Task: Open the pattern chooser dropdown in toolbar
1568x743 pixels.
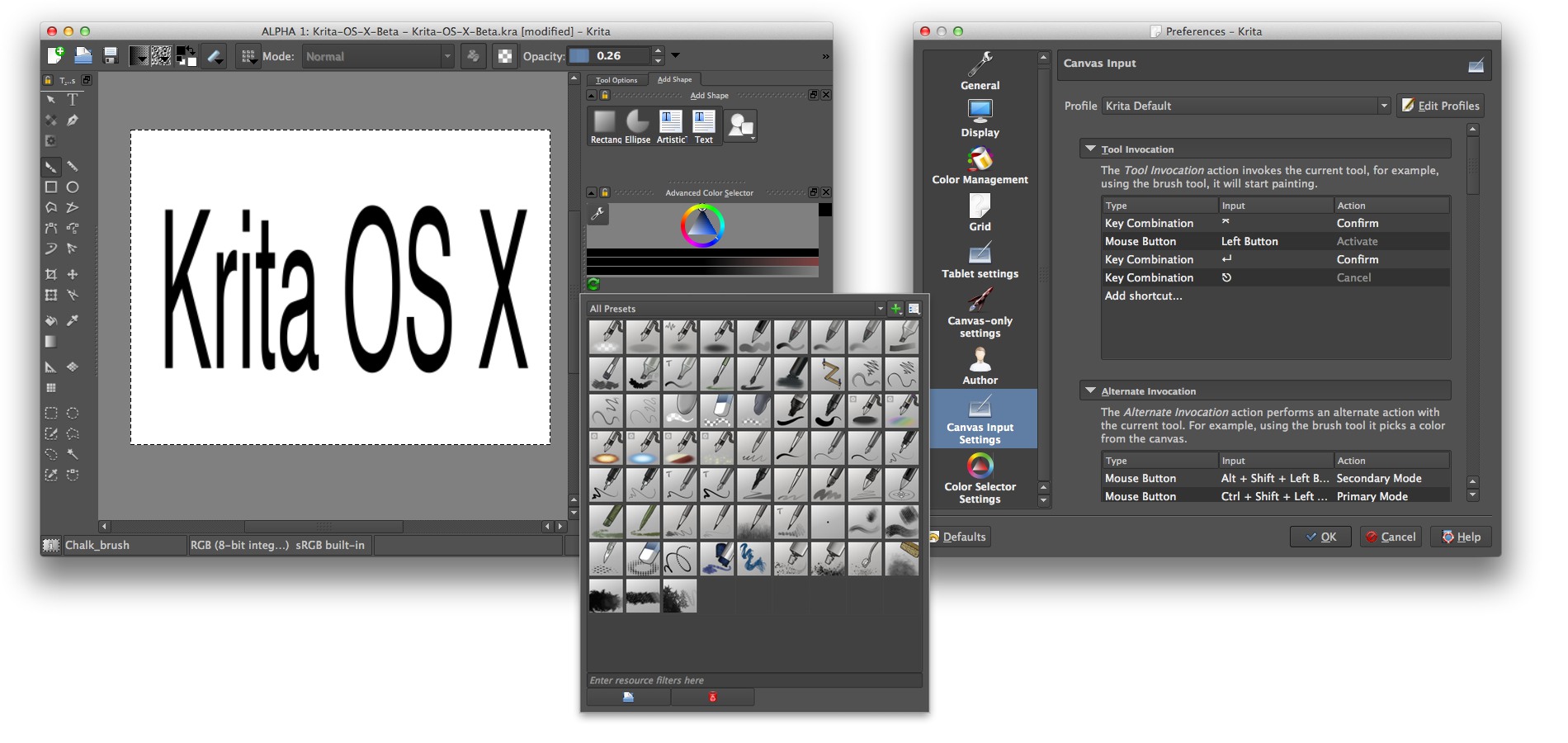Action: coord(162,56)
